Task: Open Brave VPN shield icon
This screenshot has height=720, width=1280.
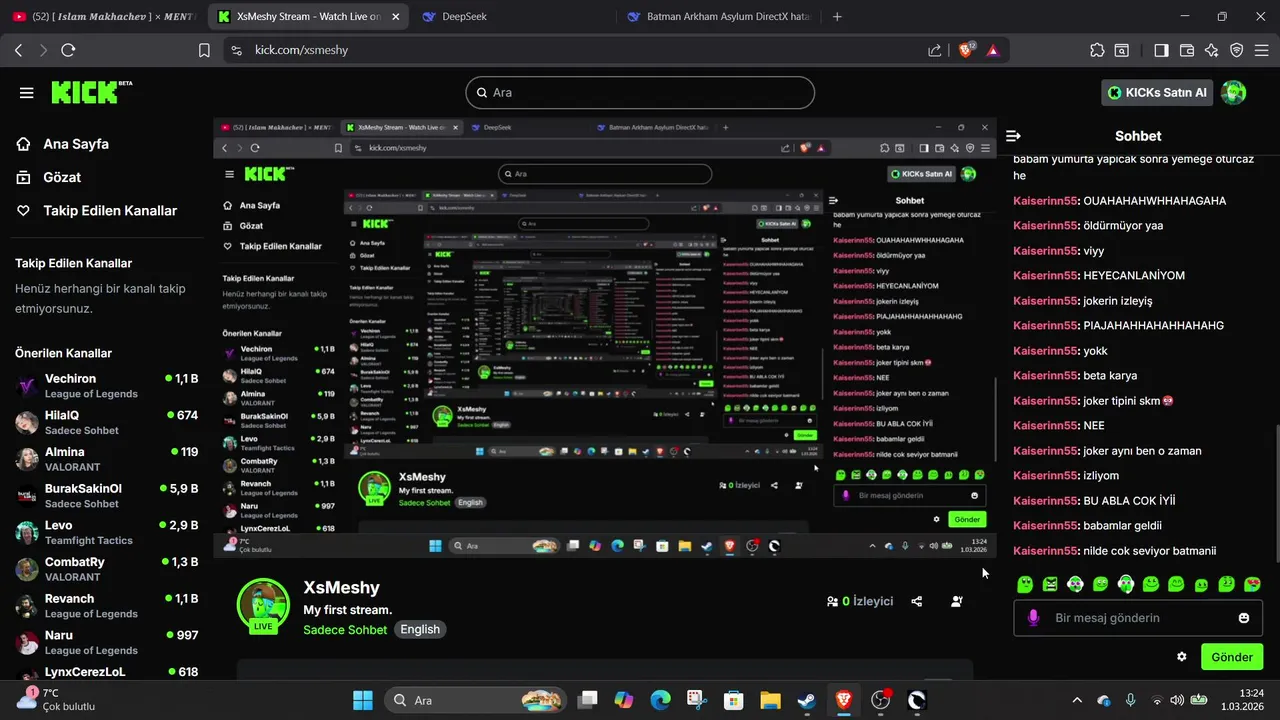Action: click(1237, 50)
